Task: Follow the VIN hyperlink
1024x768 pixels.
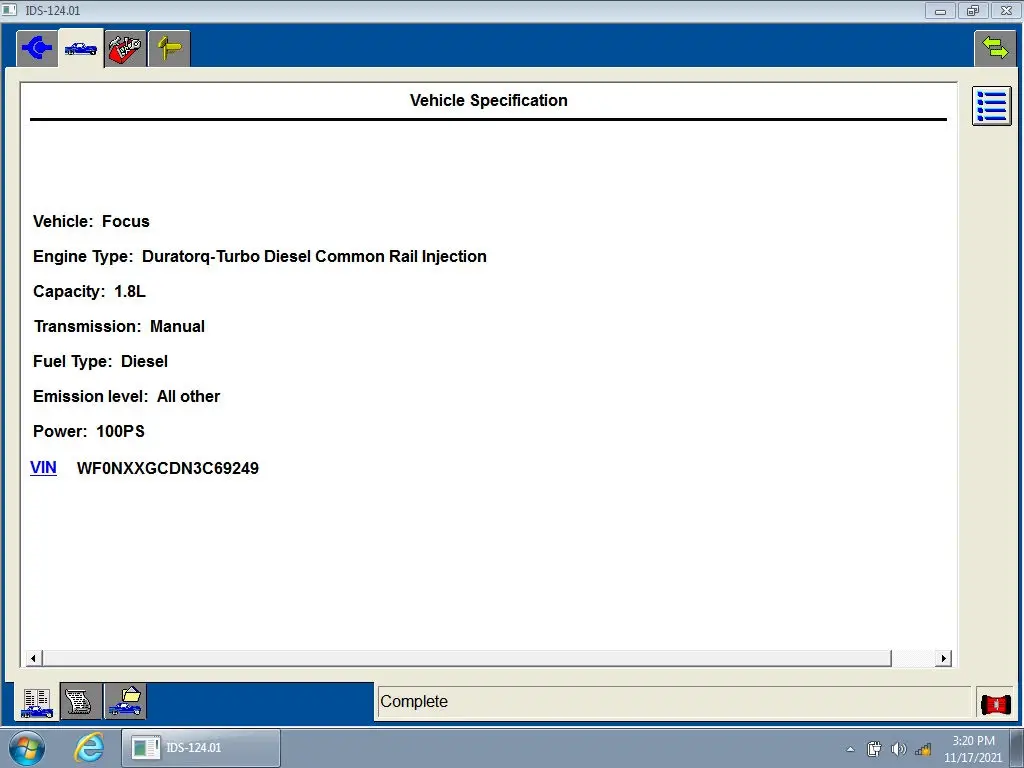Action: tap(43, 468)
